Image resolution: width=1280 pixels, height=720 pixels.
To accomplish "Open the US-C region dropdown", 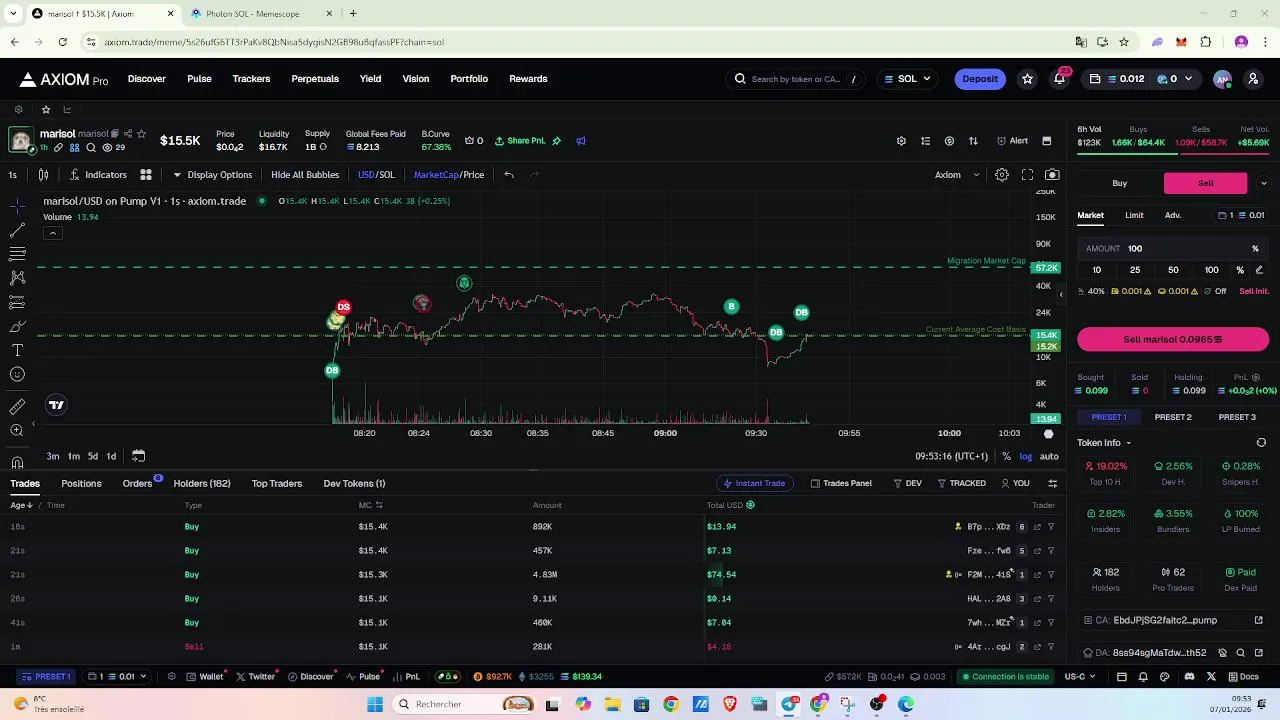I will click(x=1080, y=677).
